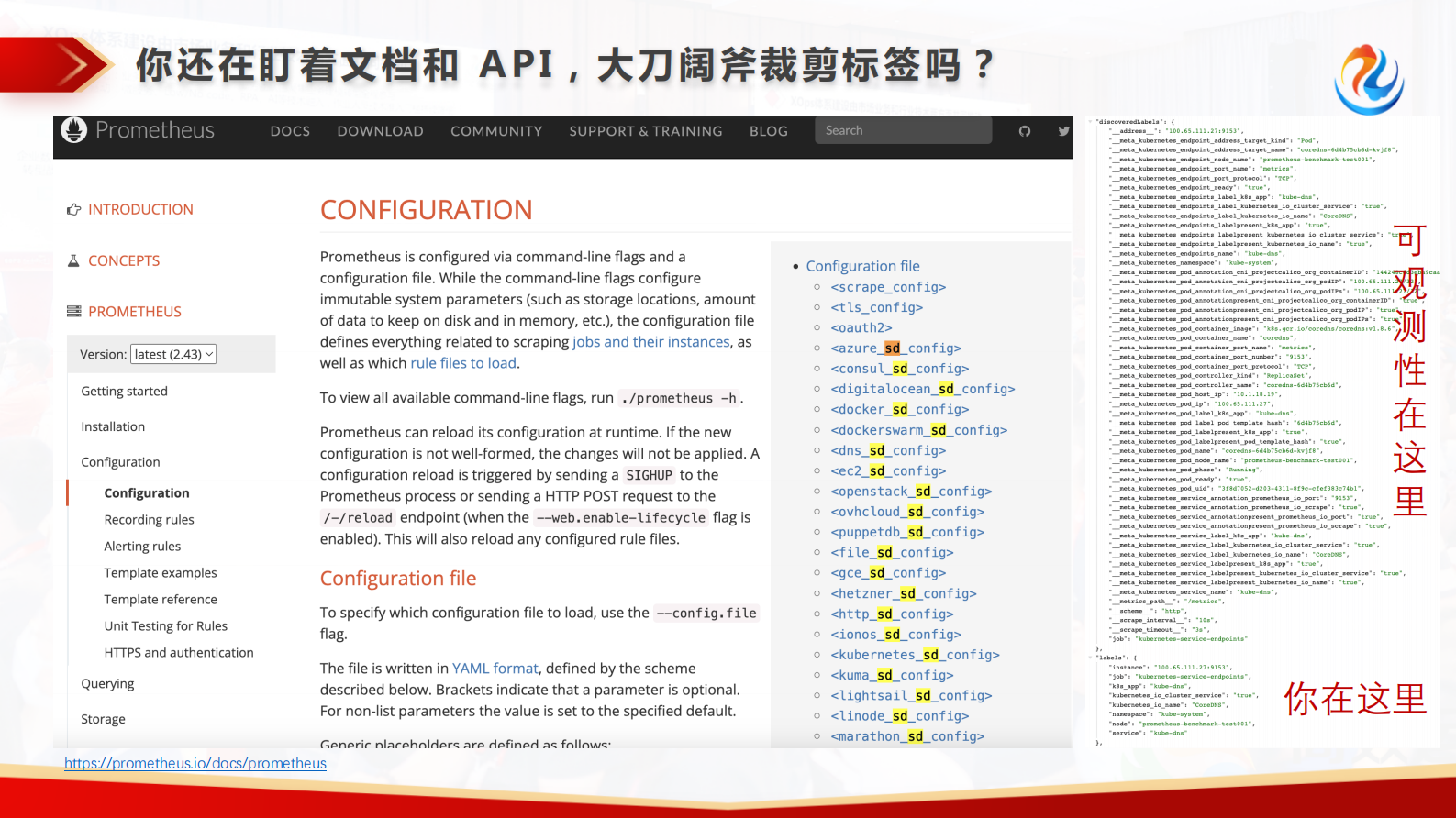Open Configuration file link in contents
This screenshot has width=1456, height=818.
click(862, 266)
